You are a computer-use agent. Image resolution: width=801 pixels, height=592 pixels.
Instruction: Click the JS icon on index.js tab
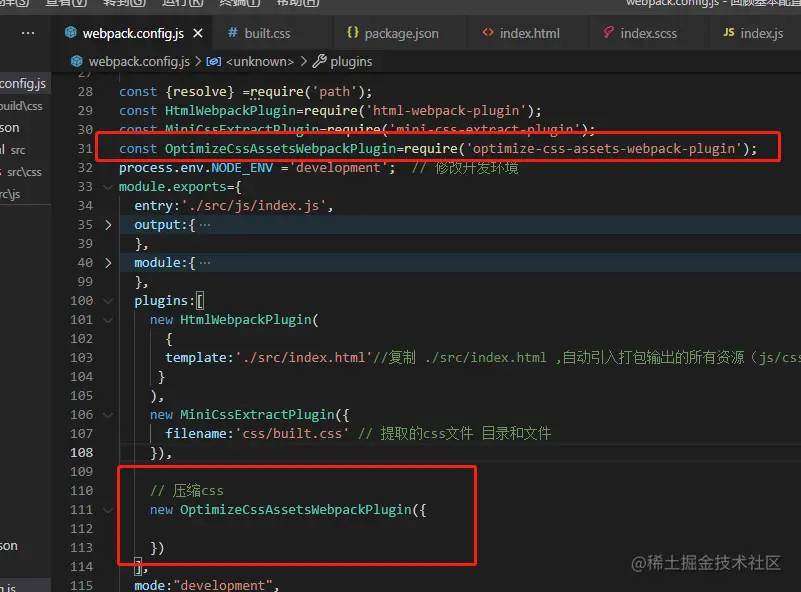pyautogui.click(x=729, y=33)
